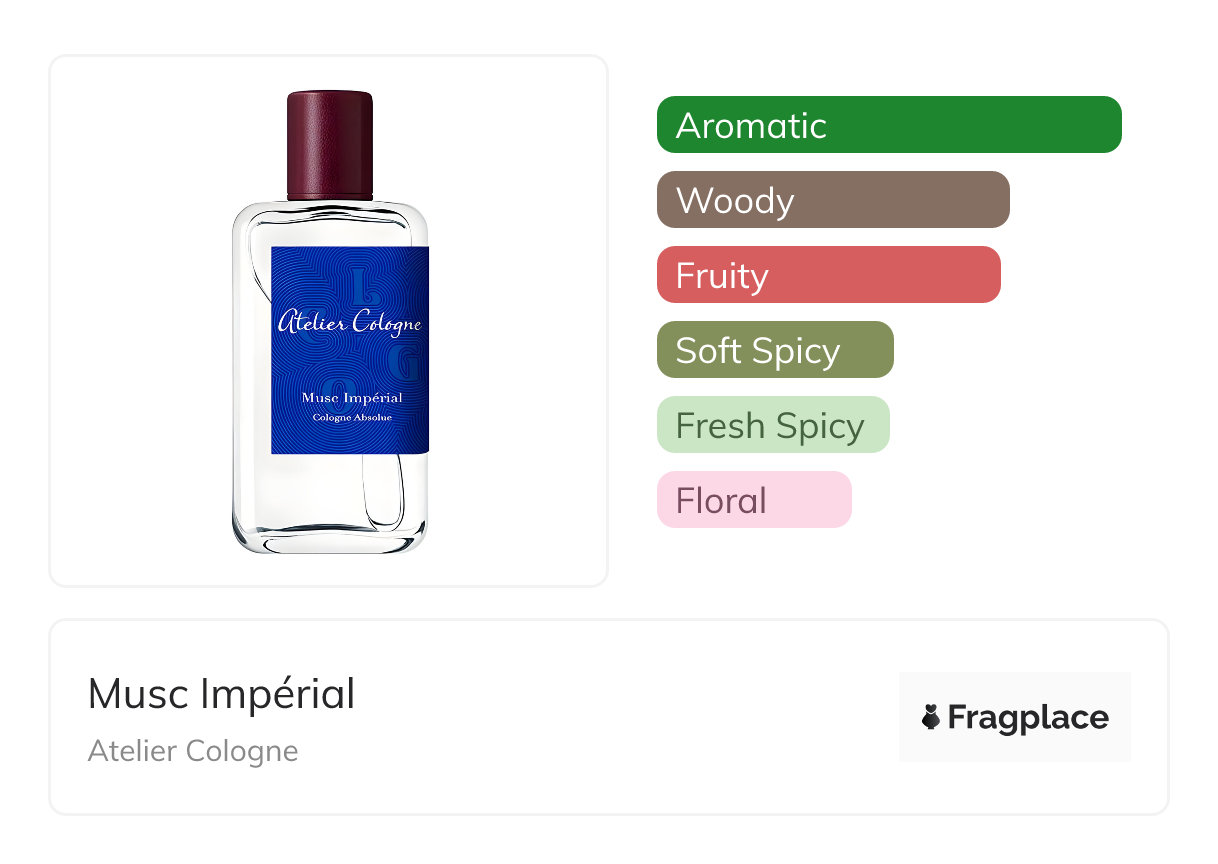This screenshot has width=1218, height=864.
Task: Choose the Soft Spicy accord bar
Action: (775, 350)
